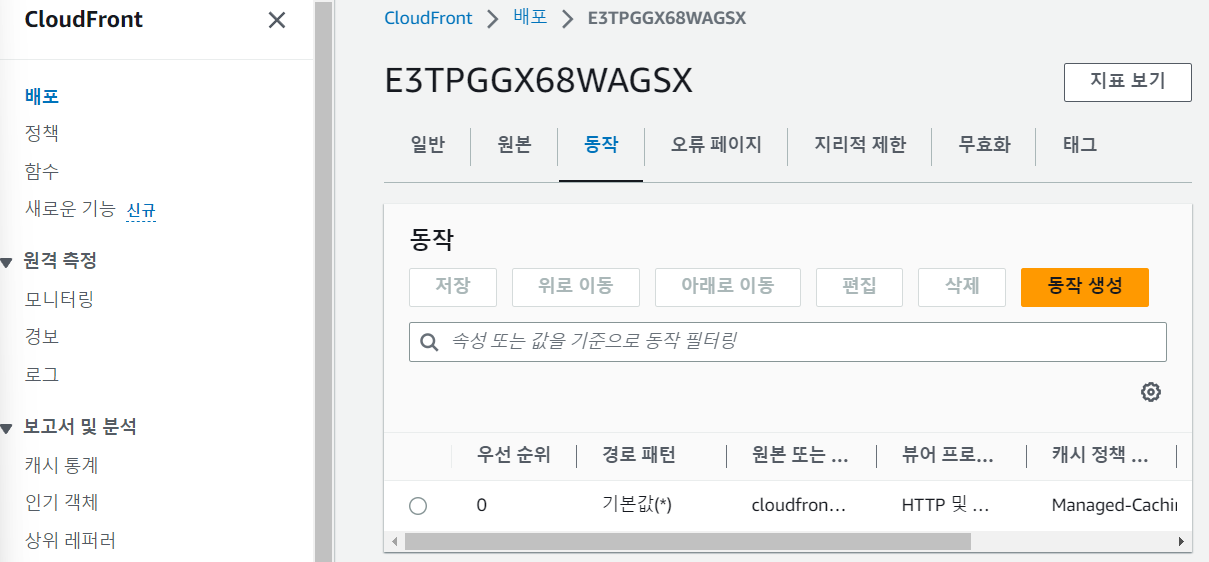This screenshot has height=562, width=1209.
Task: Click the 위로 이동 button
Action: (575, 287)
